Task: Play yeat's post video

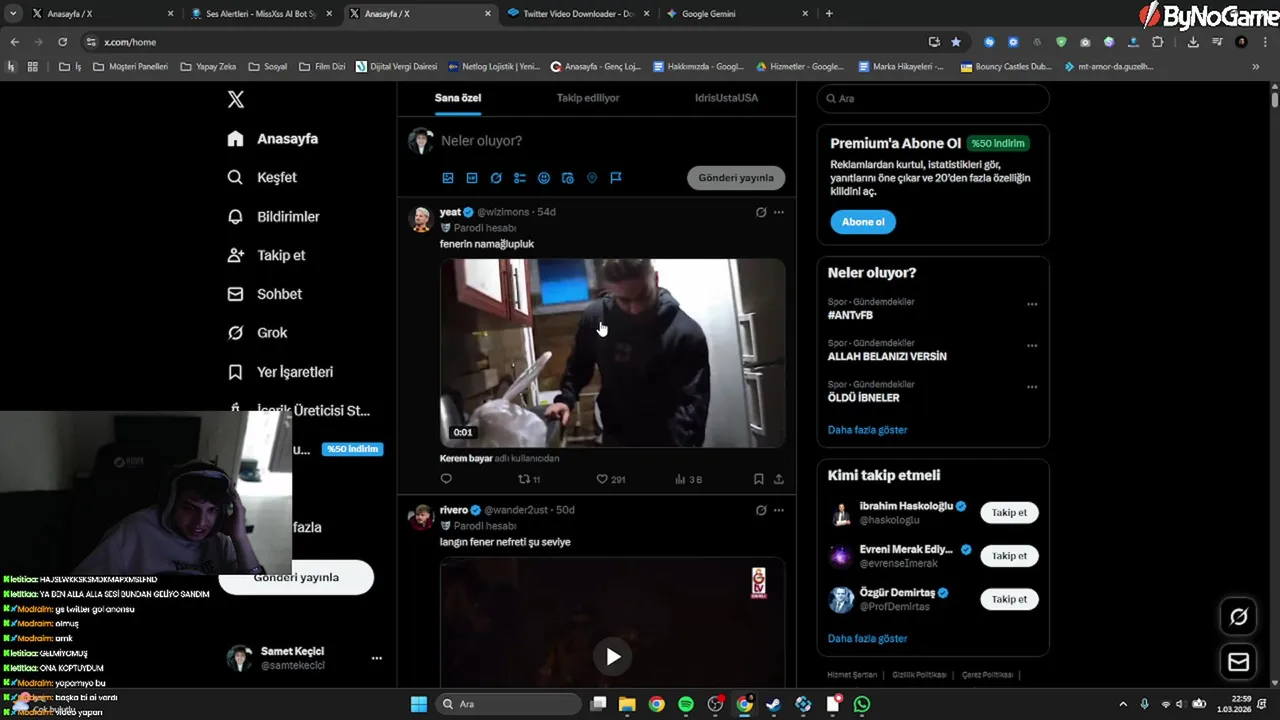Action: click(612, 353)
